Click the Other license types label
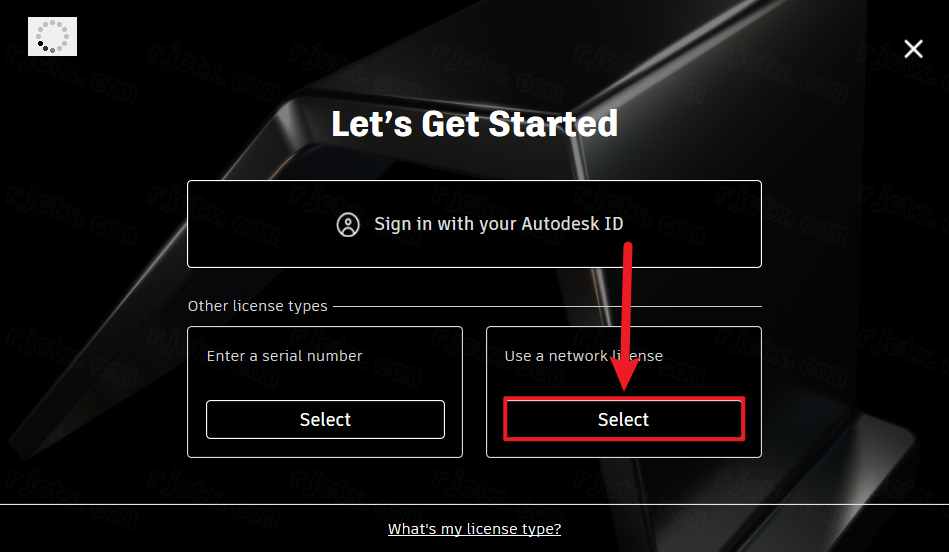 tap(257, 306)
